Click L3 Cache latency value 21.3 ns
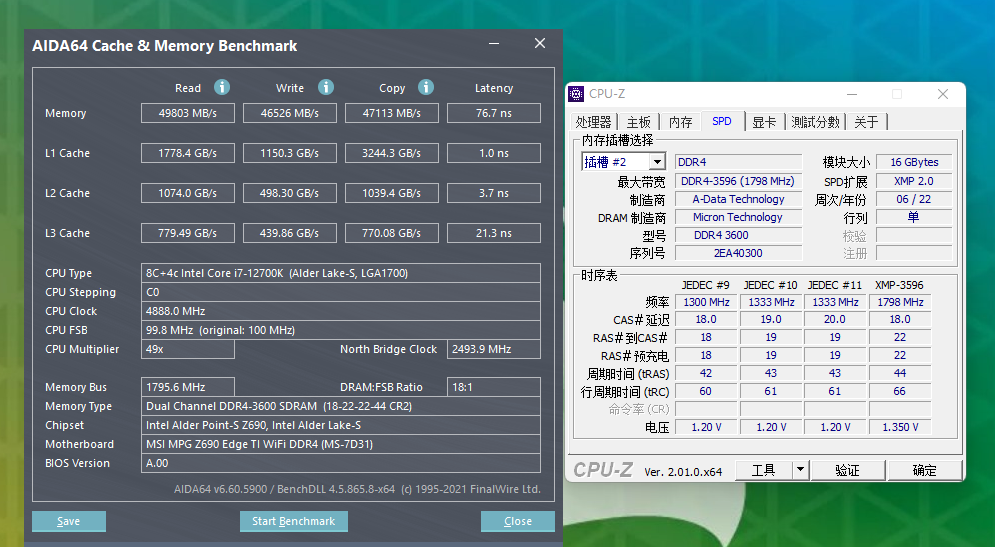Screen dimensions: 995x547 click(494, 233)
